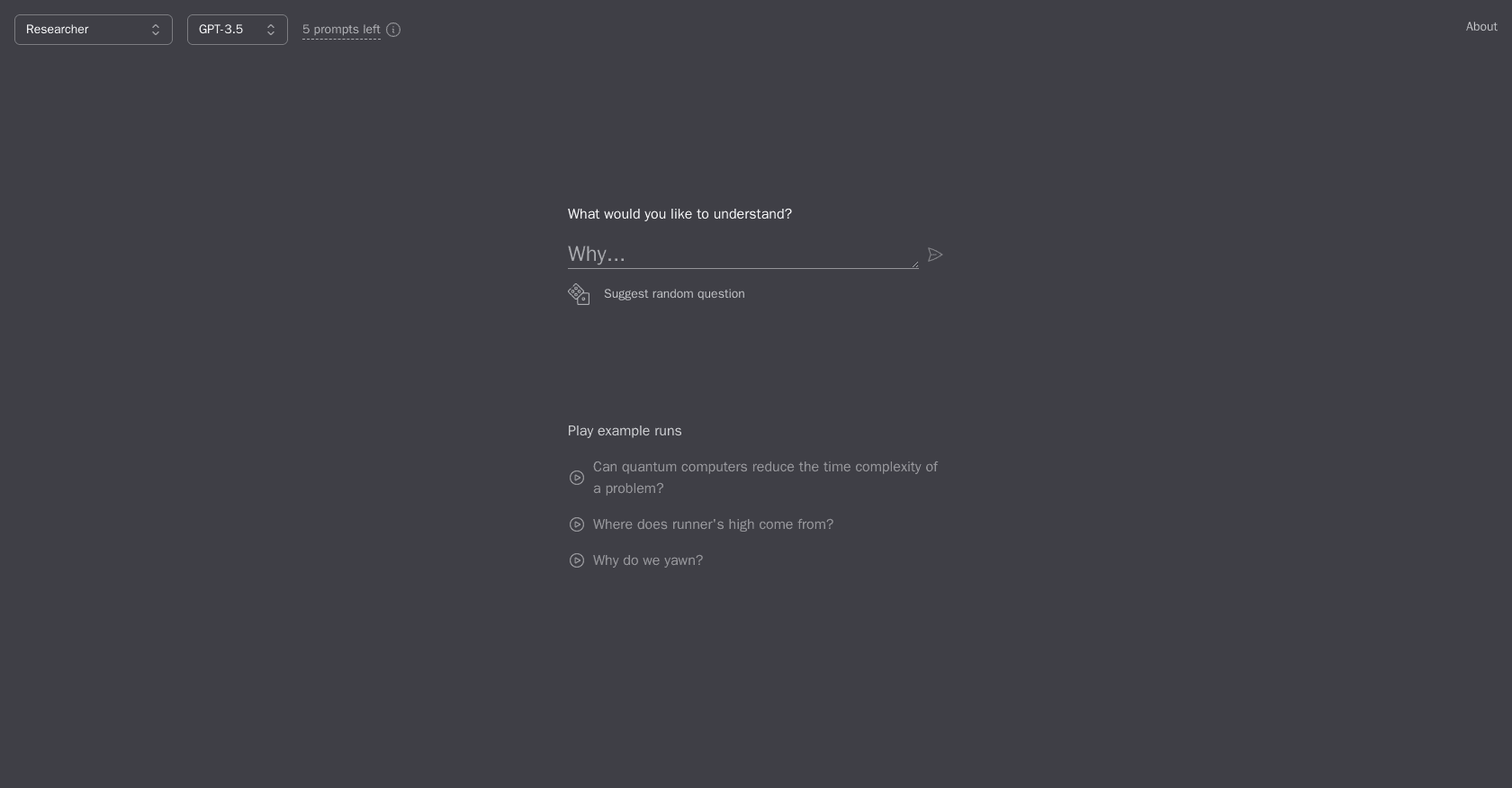Open the GPT-3.5 model dropdown
This screenshot has width=1512, height=788.
point(236,30)
